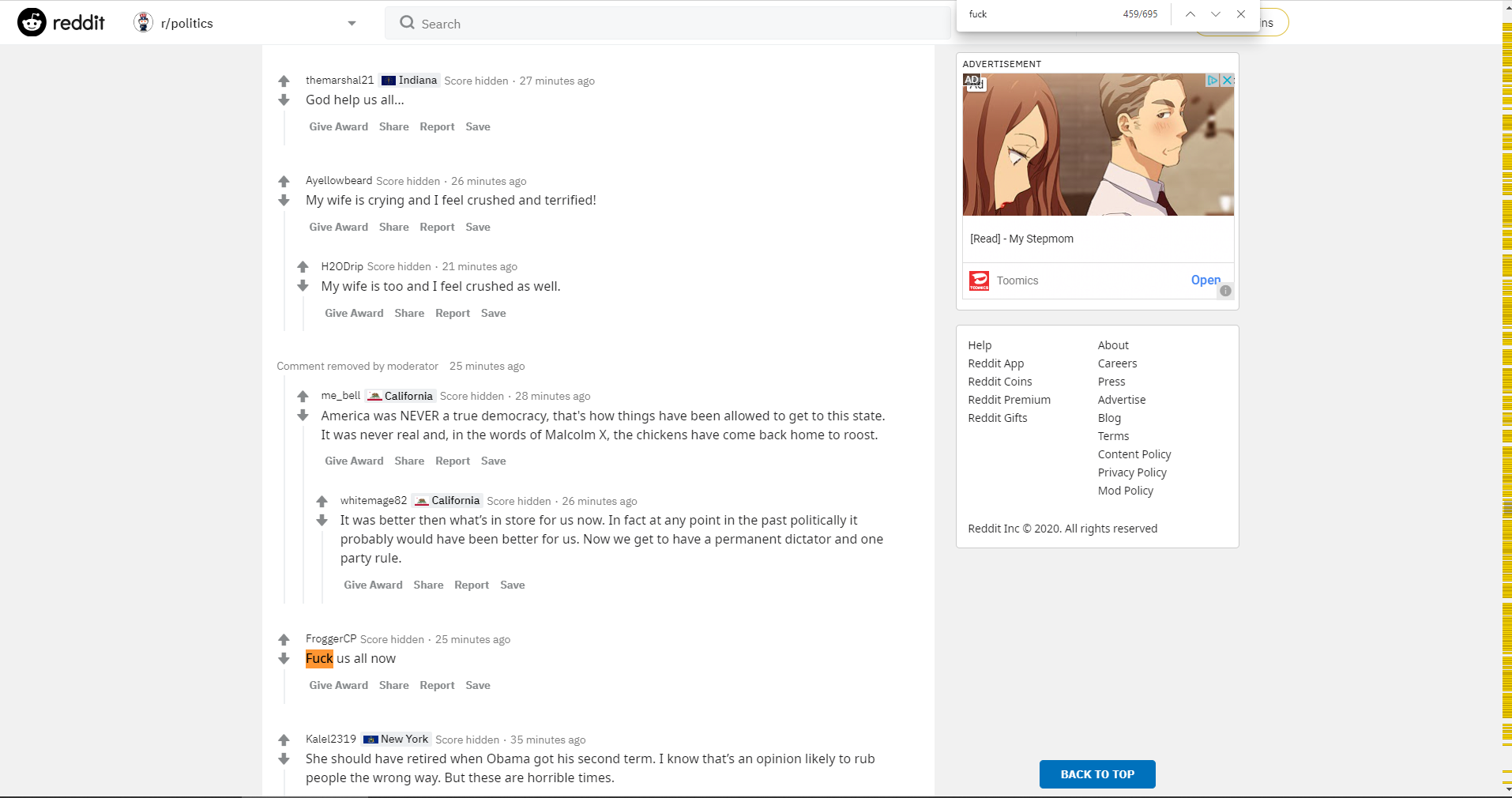The height and width of the screenshot is (798, 1512).
Task: Open the Reddit Gifts link
Action: pos(997,418)
